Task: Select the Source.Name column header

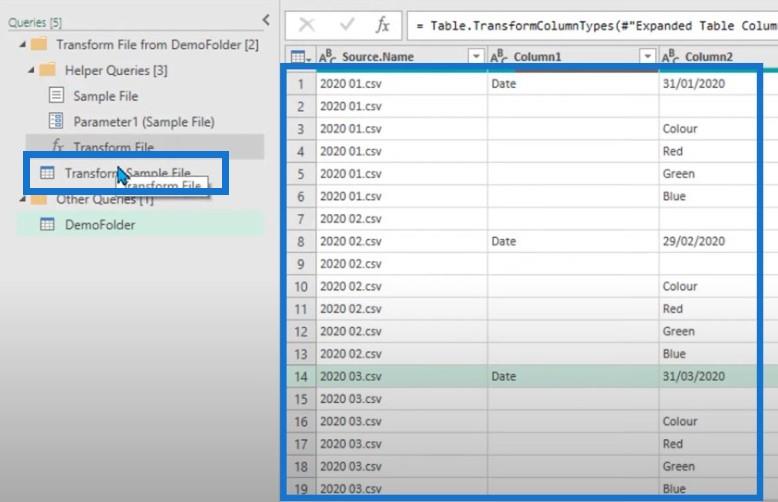Action: (x=378, y=57)
